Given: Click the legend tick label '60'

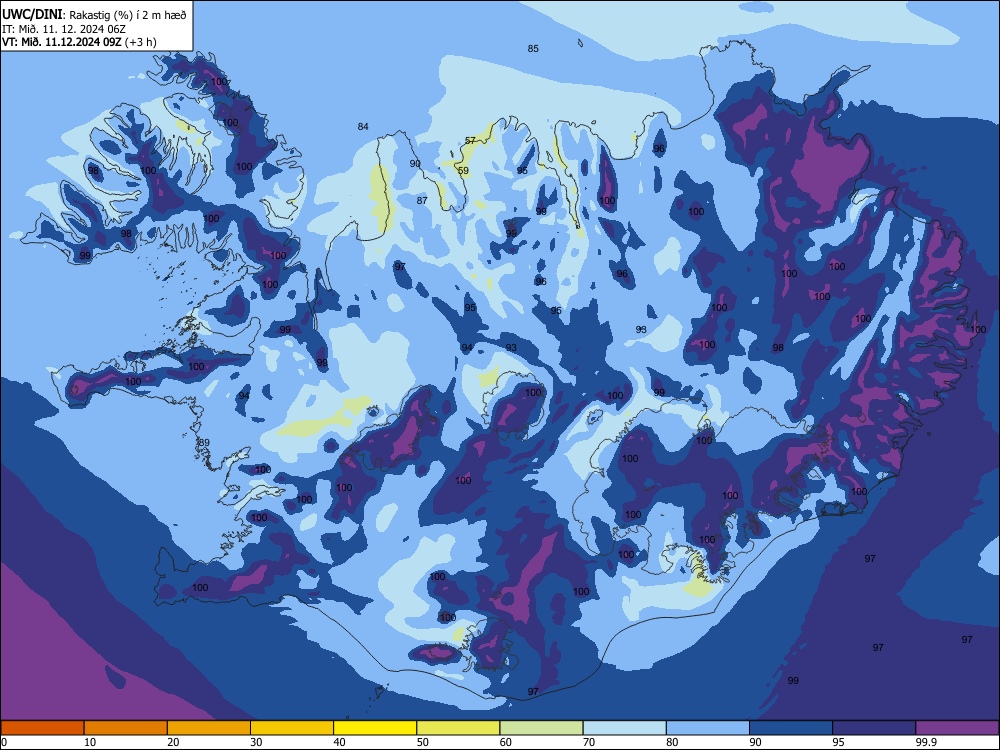Looking at the screenshot, I should pos(506,742).
